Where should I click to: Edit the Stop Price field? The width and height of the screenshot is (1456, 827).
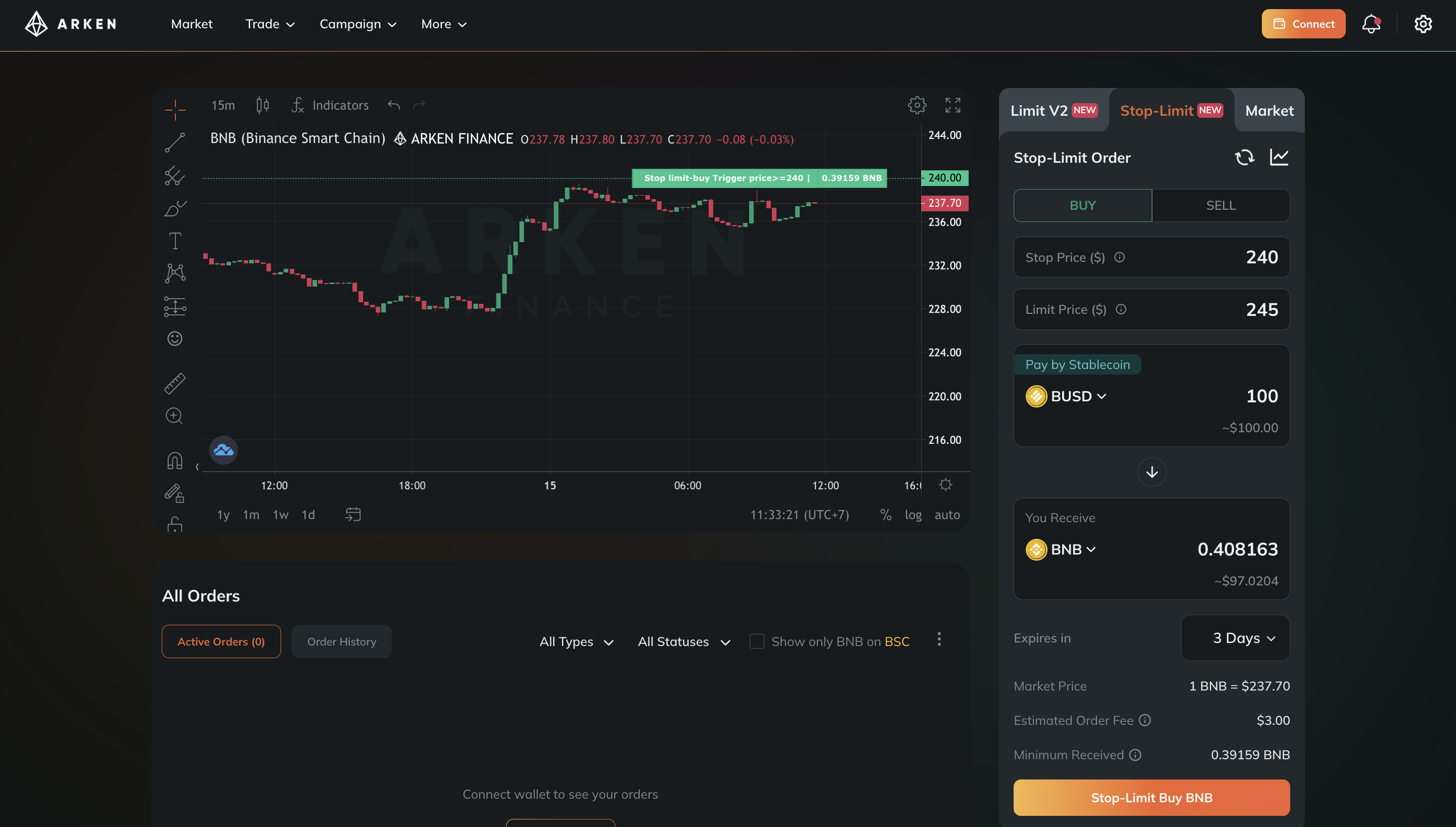[1151, 257]
